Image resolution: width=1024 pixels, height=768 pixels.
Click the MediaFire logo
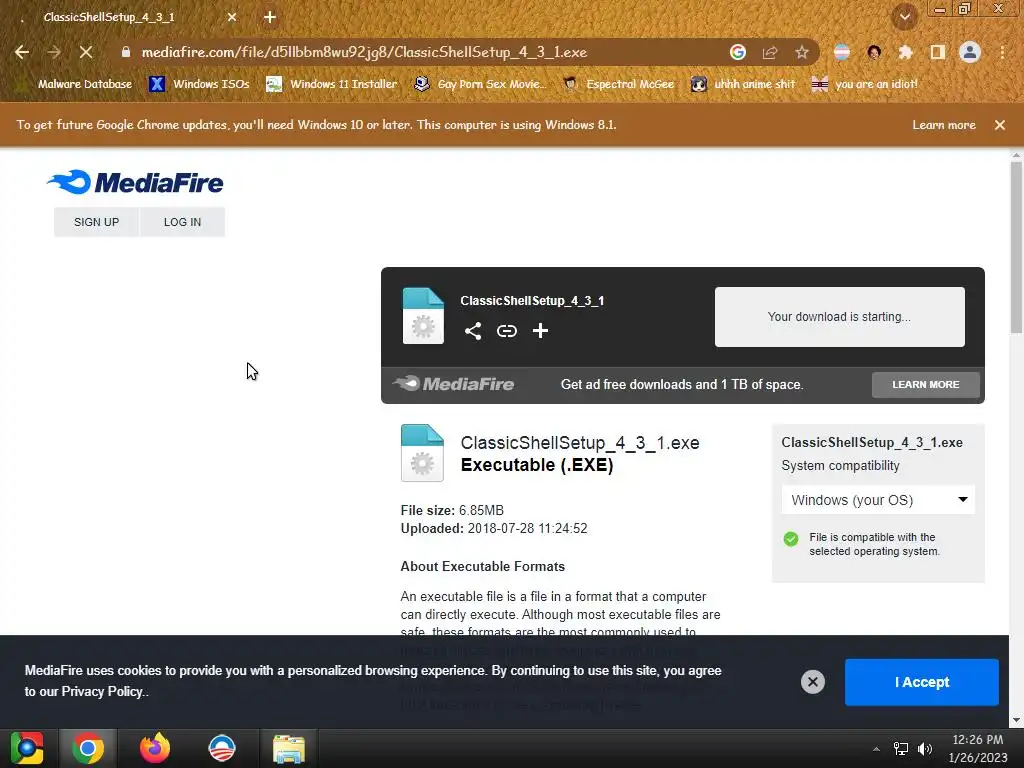pos(135,183)
